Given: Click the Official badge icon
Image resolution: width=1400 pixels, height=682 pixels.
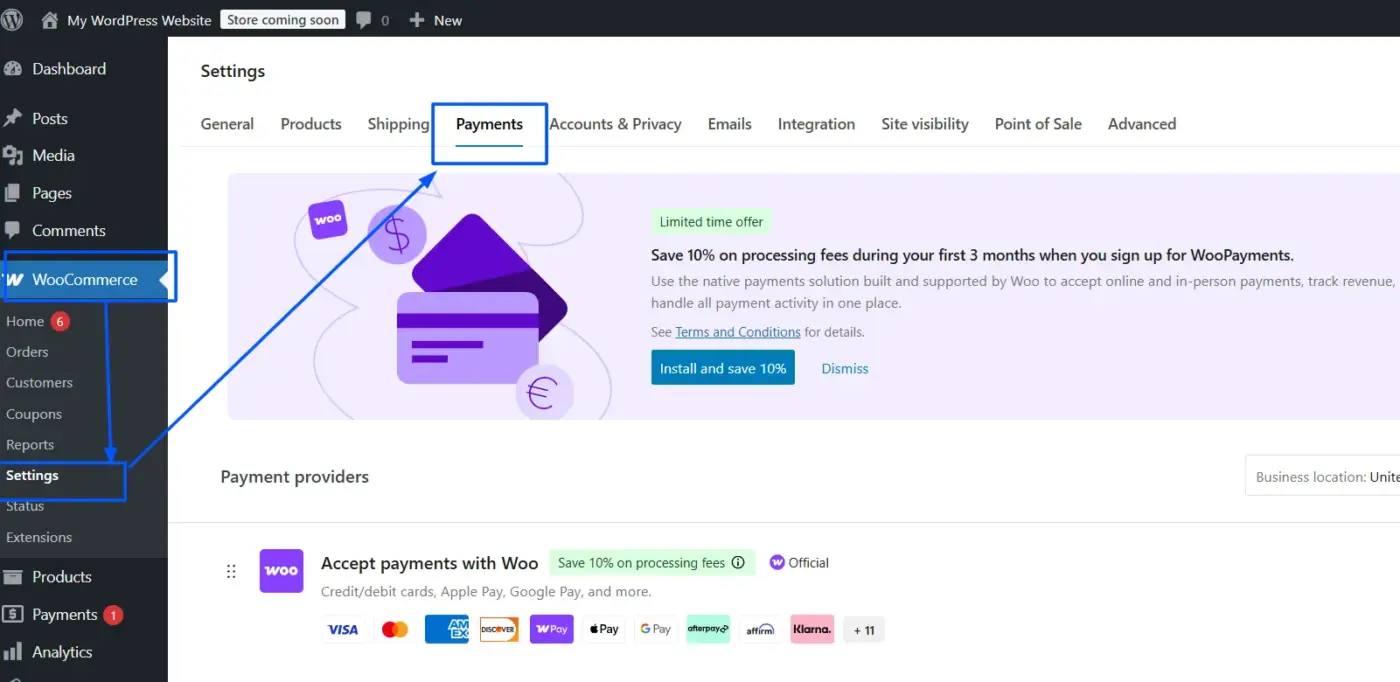Looking at the screenshot, I should pos(777,562).
